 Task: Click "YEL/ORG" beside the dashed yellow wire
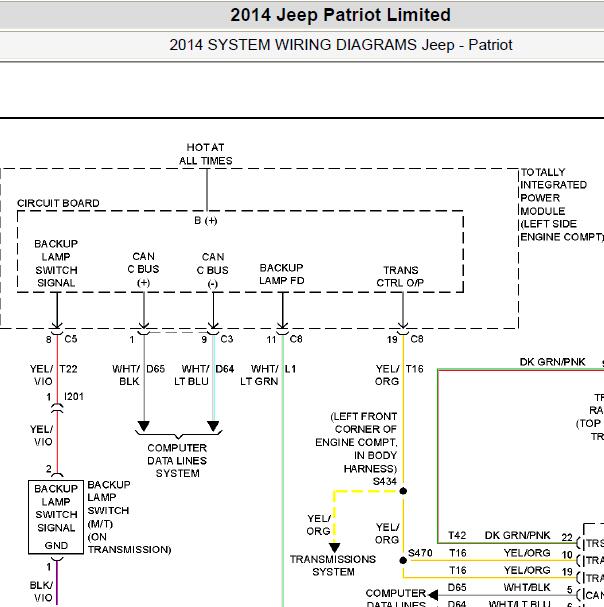point(319,525)
